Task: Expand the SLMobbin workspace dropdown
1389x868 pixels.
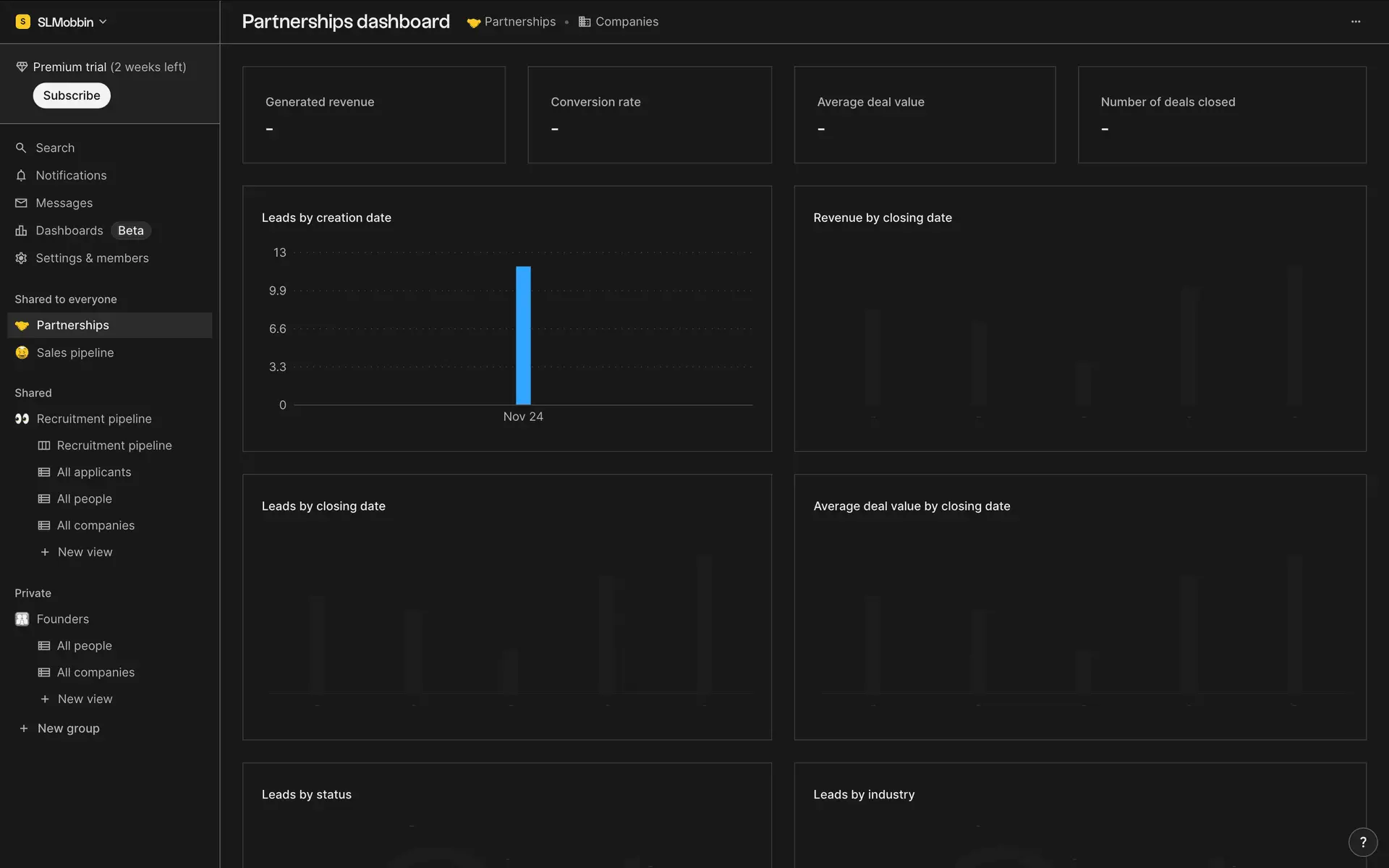Action: coord(103,22)
